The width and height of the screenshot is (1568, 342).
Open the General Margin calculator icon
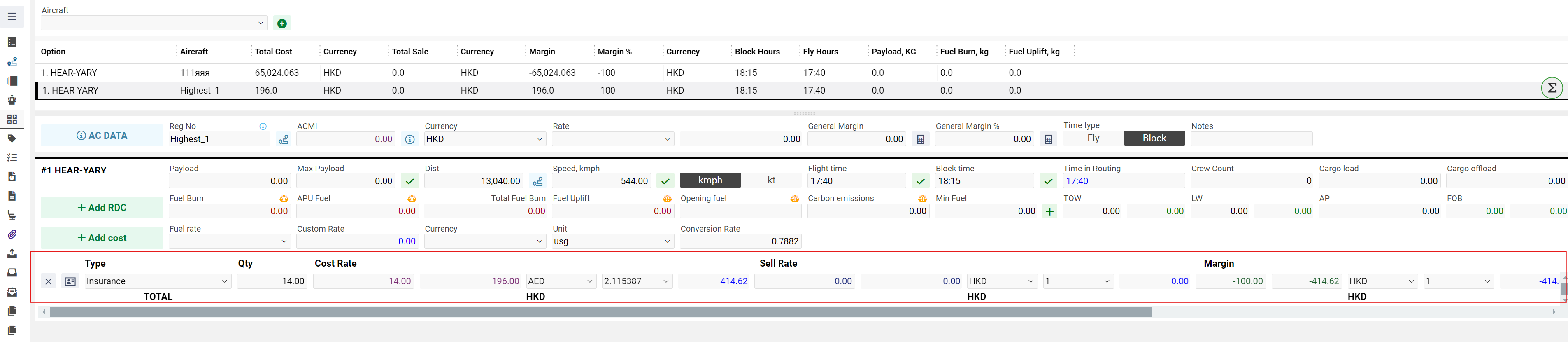pyautogui.click(x=920, y=140)
